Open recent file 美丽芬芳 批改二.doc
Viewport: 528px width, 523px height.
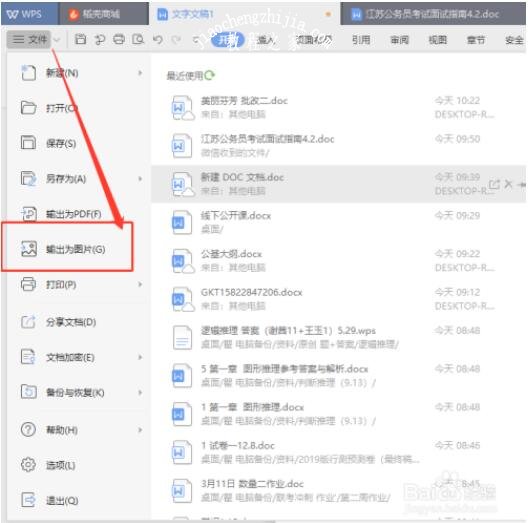tap(338, 107)
